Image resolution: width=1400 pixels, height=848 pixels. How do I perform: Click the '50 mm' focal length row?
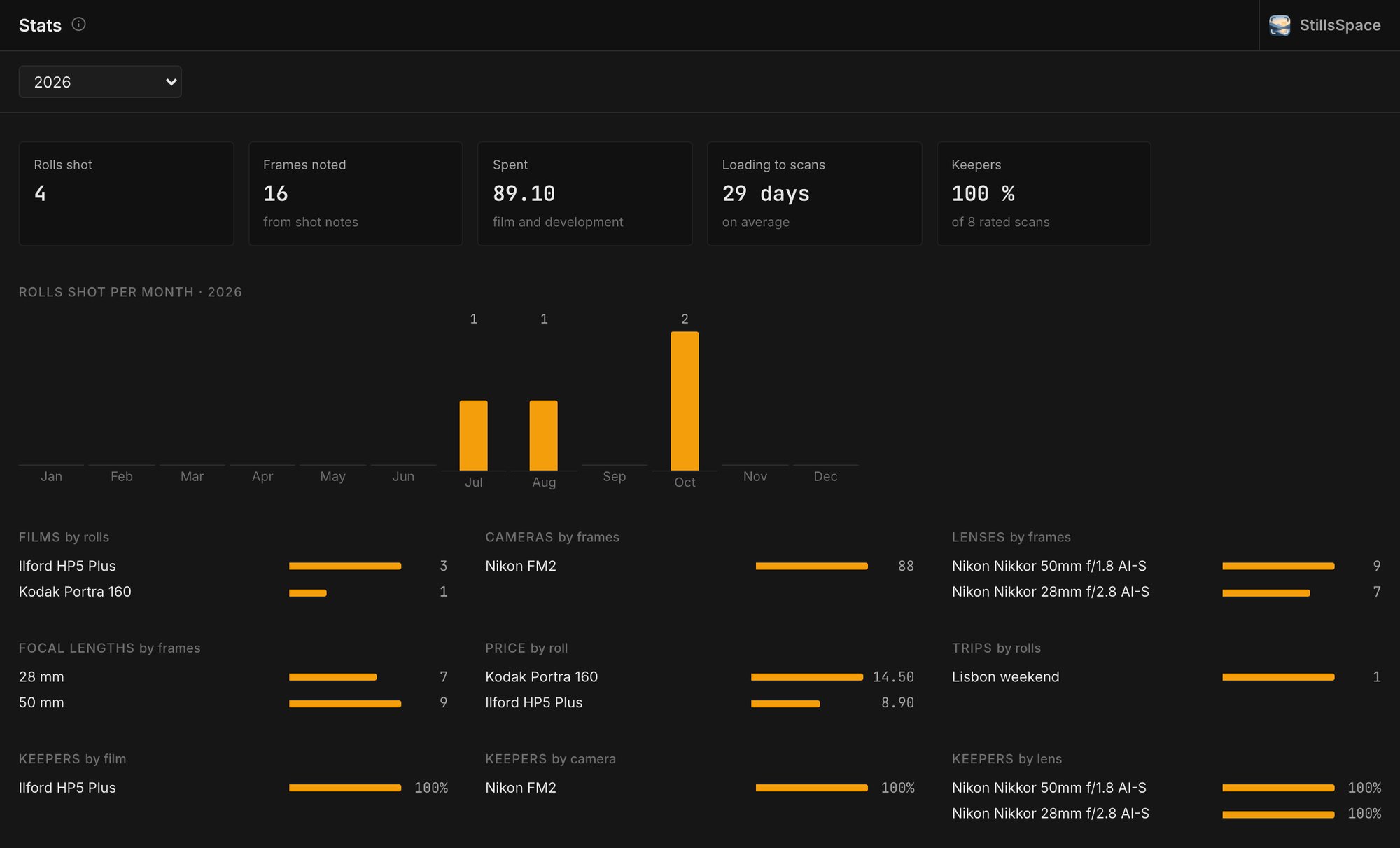pos(233,702)
